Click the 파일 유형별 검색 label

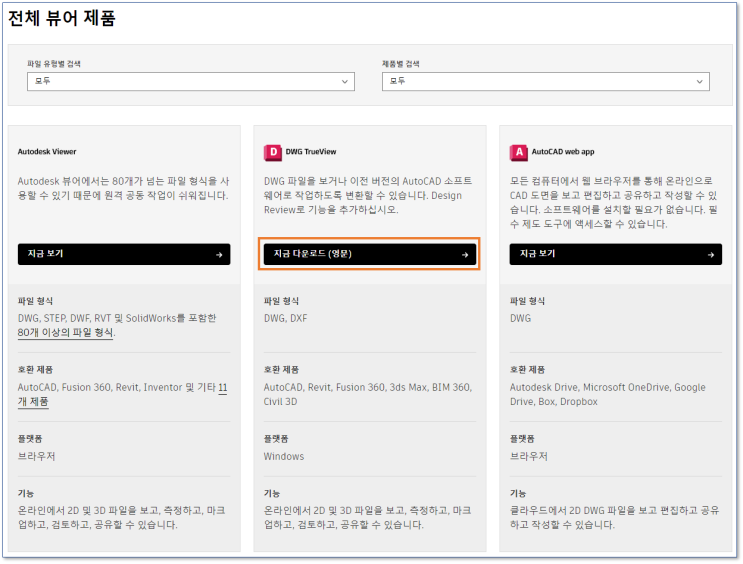(54, 64)
